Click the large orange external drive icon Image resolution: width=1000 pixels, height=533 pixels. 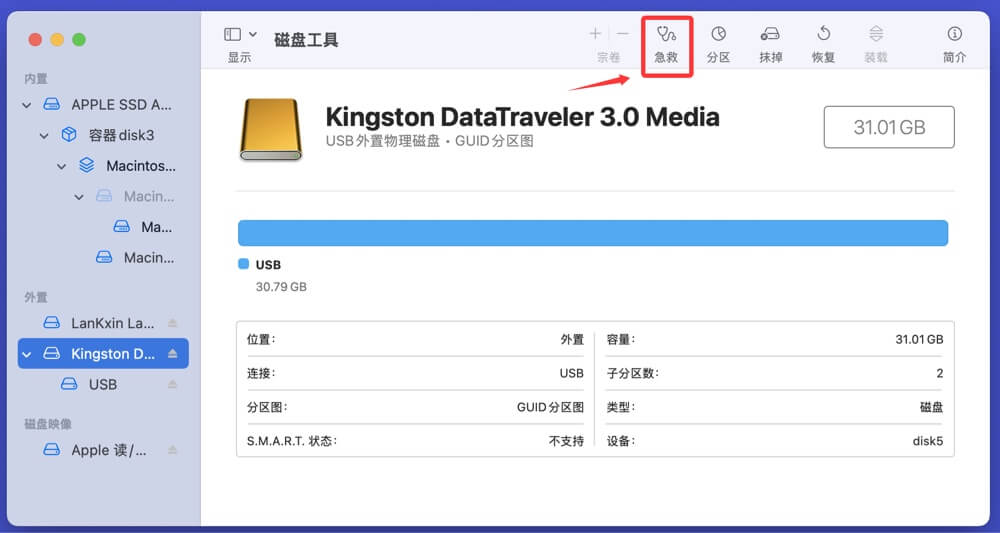coord(270,129)
